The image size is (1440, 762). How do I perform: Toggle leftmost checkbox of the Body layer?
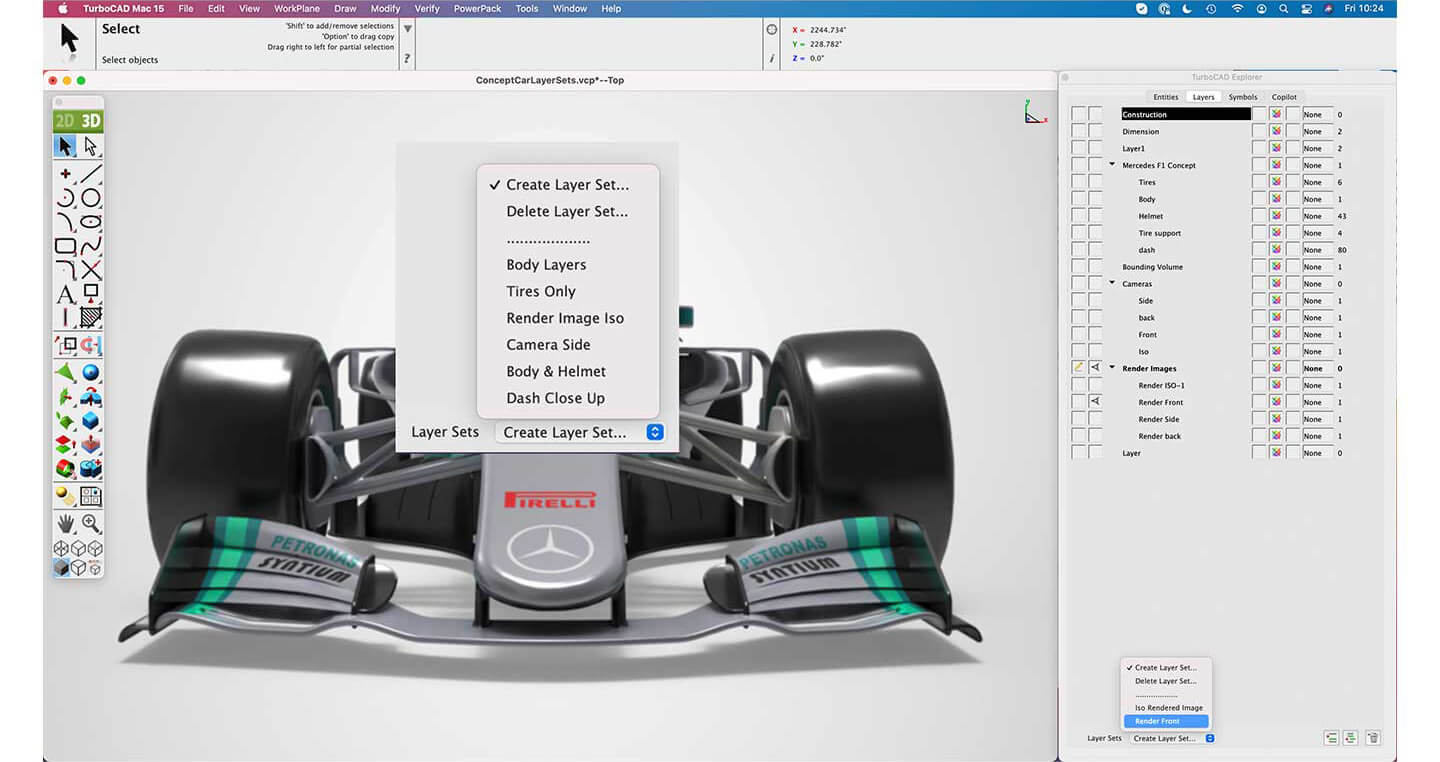pyautogui.click(x=1078, y=199)
